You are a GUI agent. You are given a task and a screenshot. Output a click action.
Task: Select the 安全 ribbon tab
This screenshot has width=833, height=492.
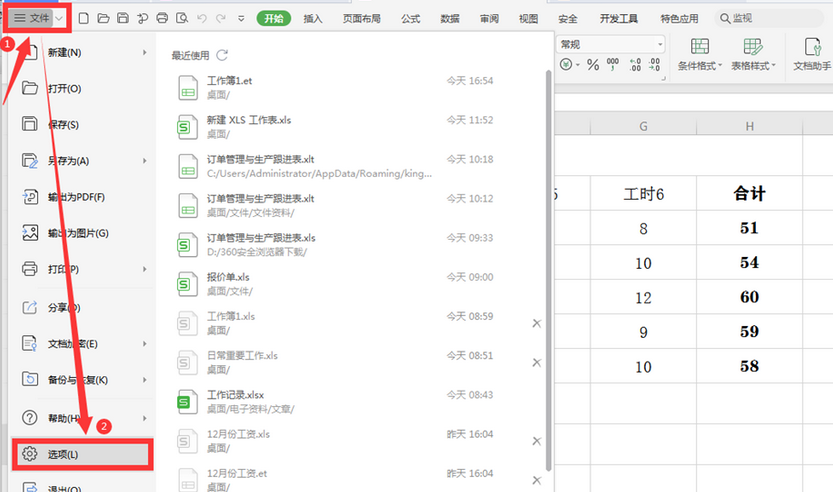coord(568,19)
